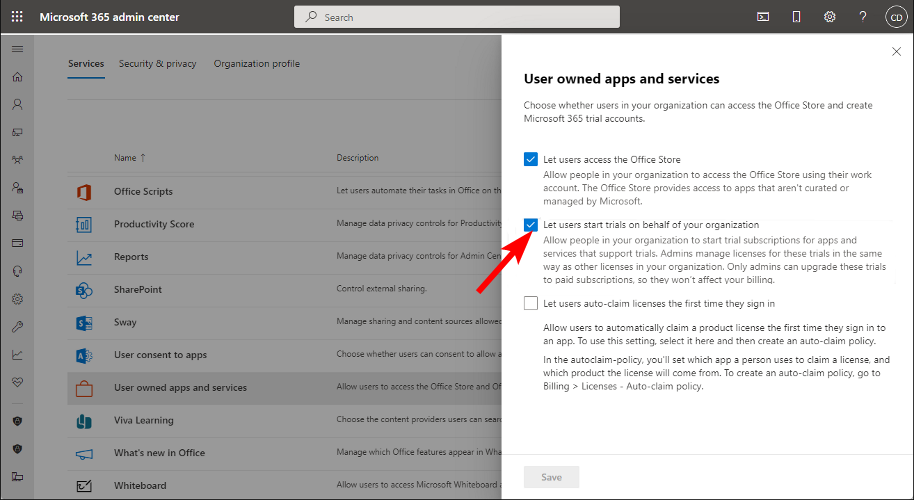Click the Whiteboard service icon
This screenshot has width=914, height=500.
[x=84, y=485]
